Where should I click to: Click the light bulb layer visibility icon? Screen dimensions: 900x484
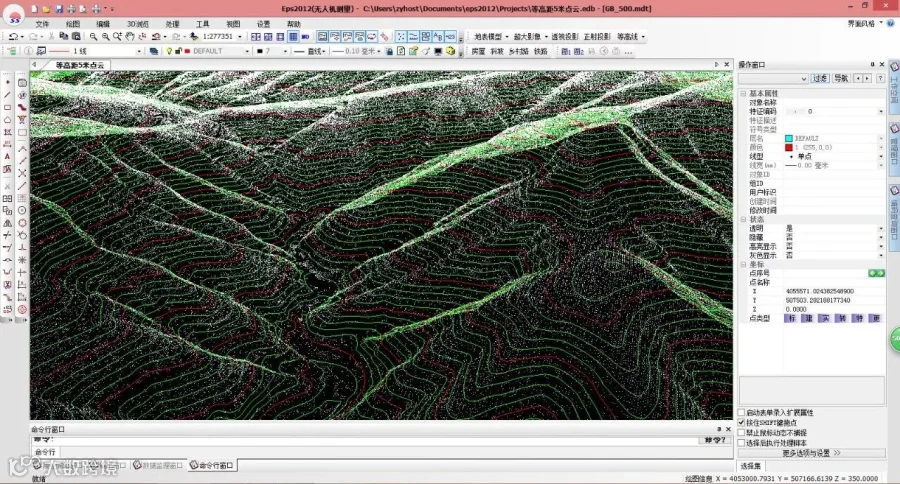click(x=169, y=51)
